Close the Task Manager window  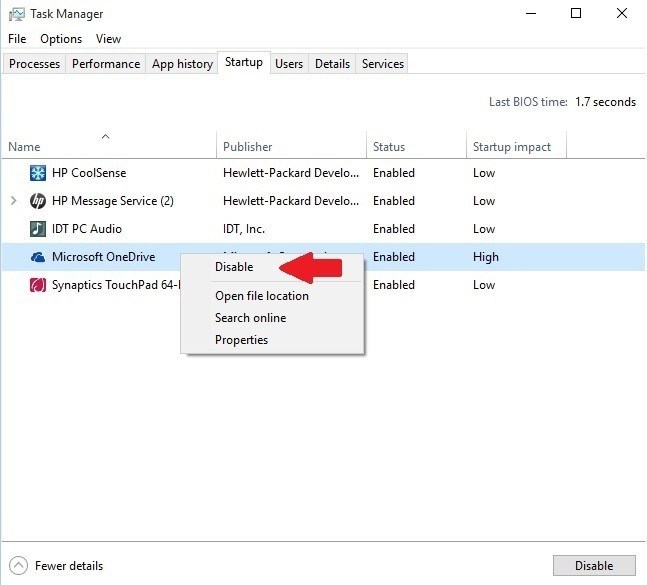pos(622,14)
